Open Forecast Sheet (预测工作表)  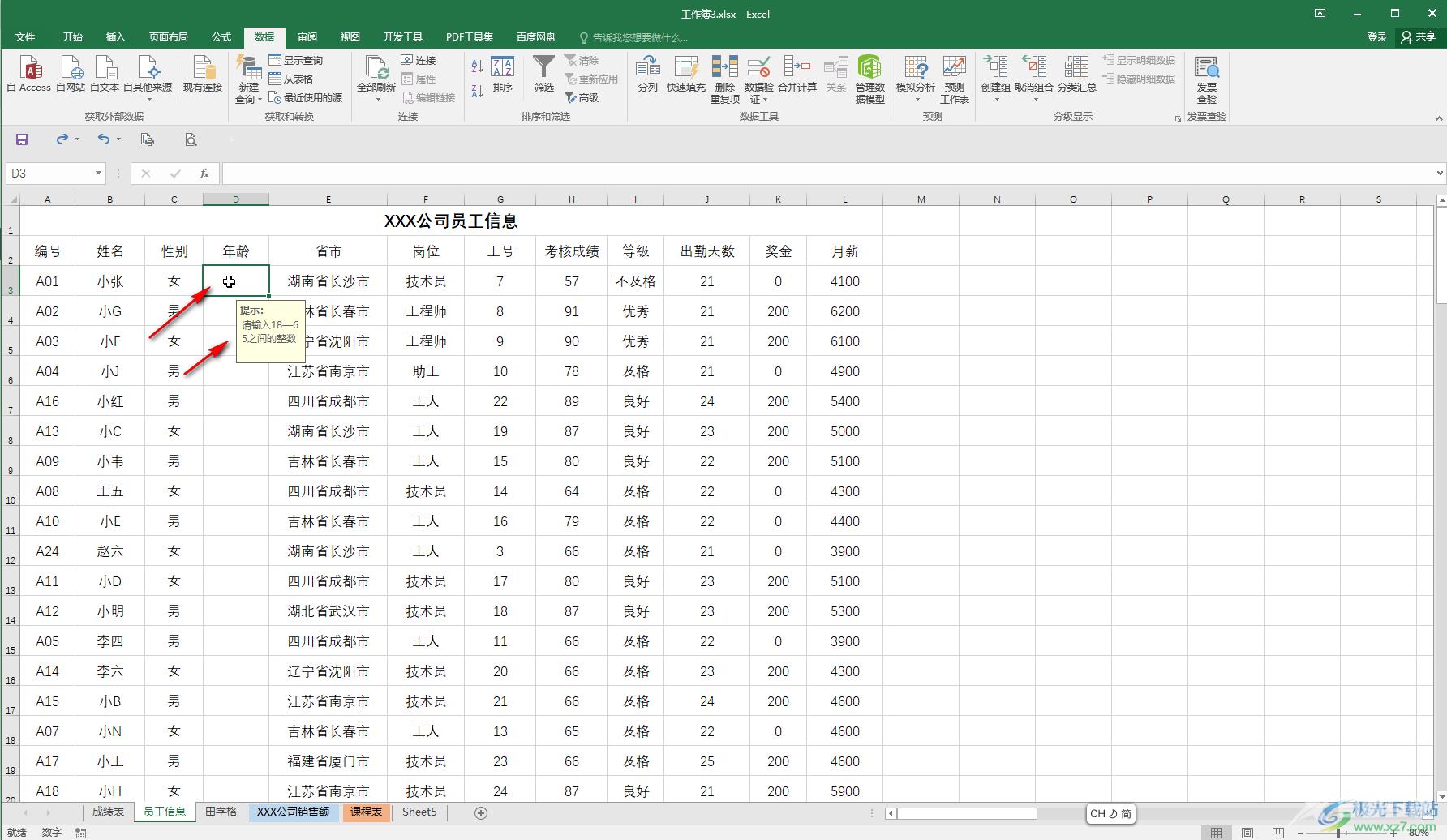coord(955,79)
